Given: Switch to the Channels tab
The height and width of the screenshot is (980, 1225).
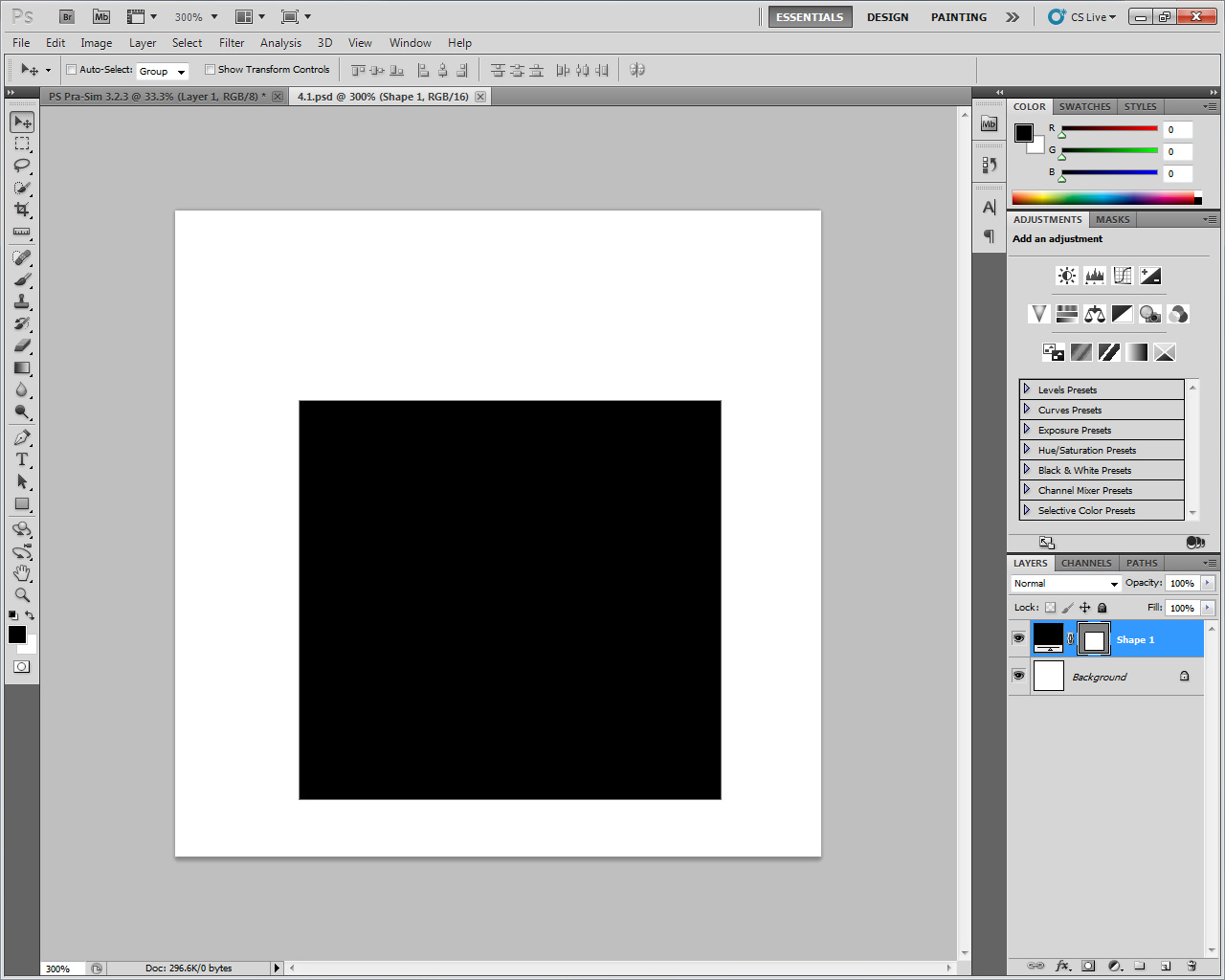Looking at the screenshot, I should (x=1086, y=563).
